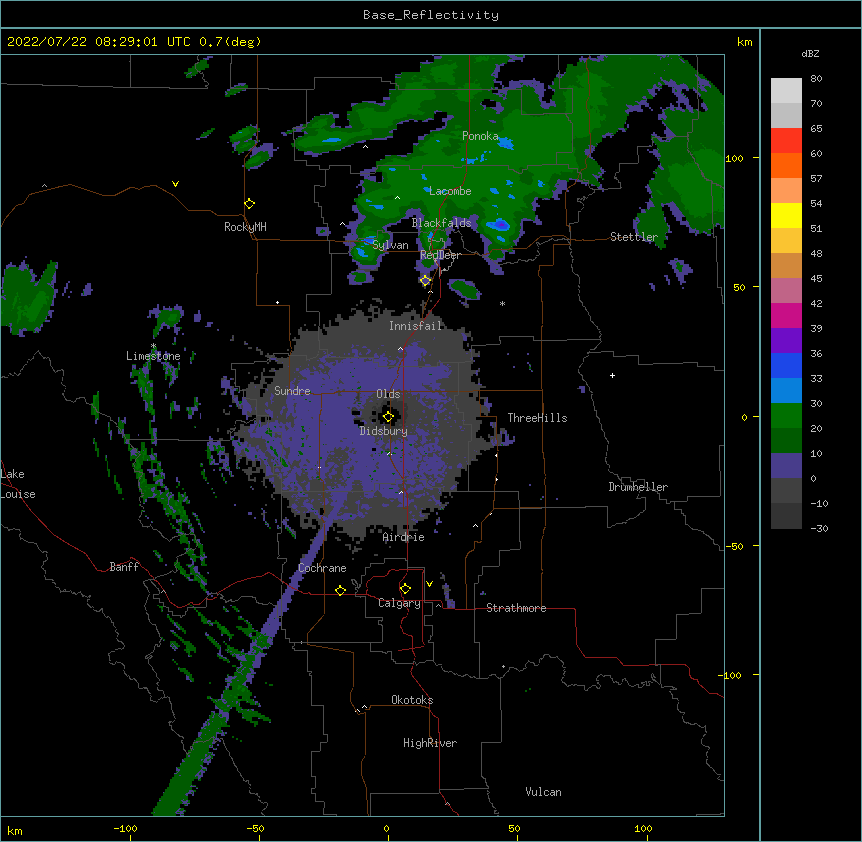Click the 80 value on dBZ legend
This screenshot has height=842, width=862.
(x=816, y=79)
